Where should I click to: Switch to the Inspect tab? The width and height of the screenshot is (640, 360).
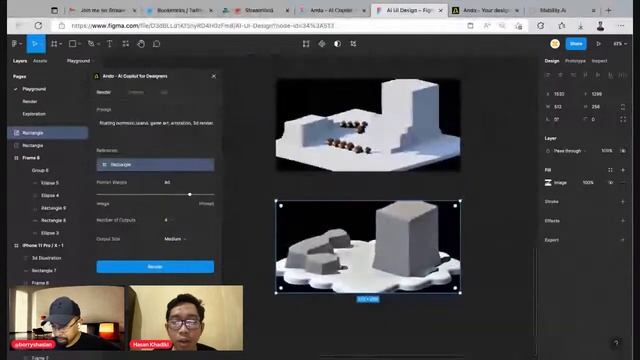point(599,61)
